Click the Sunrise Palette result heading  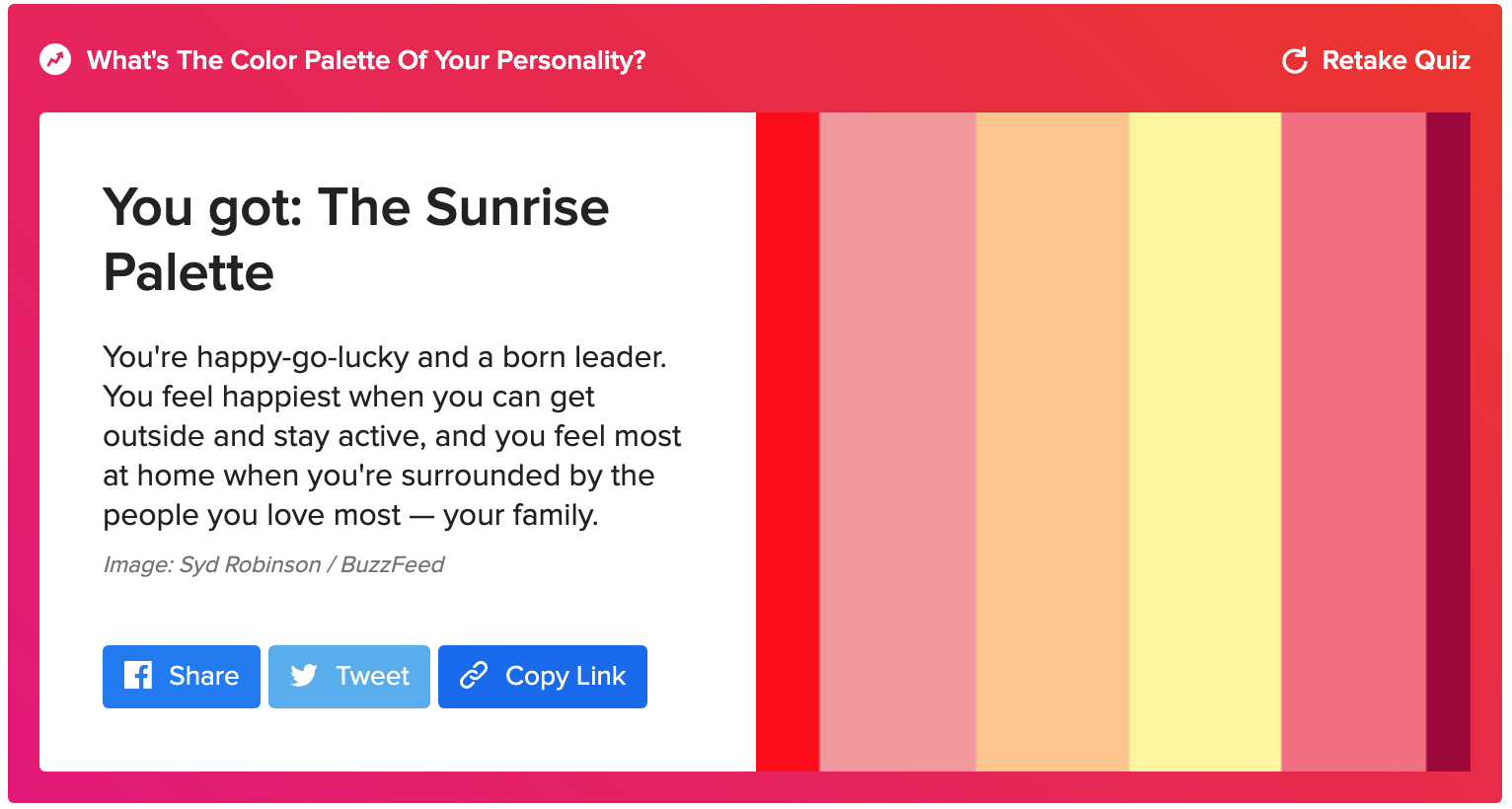(x=355, y=240)
